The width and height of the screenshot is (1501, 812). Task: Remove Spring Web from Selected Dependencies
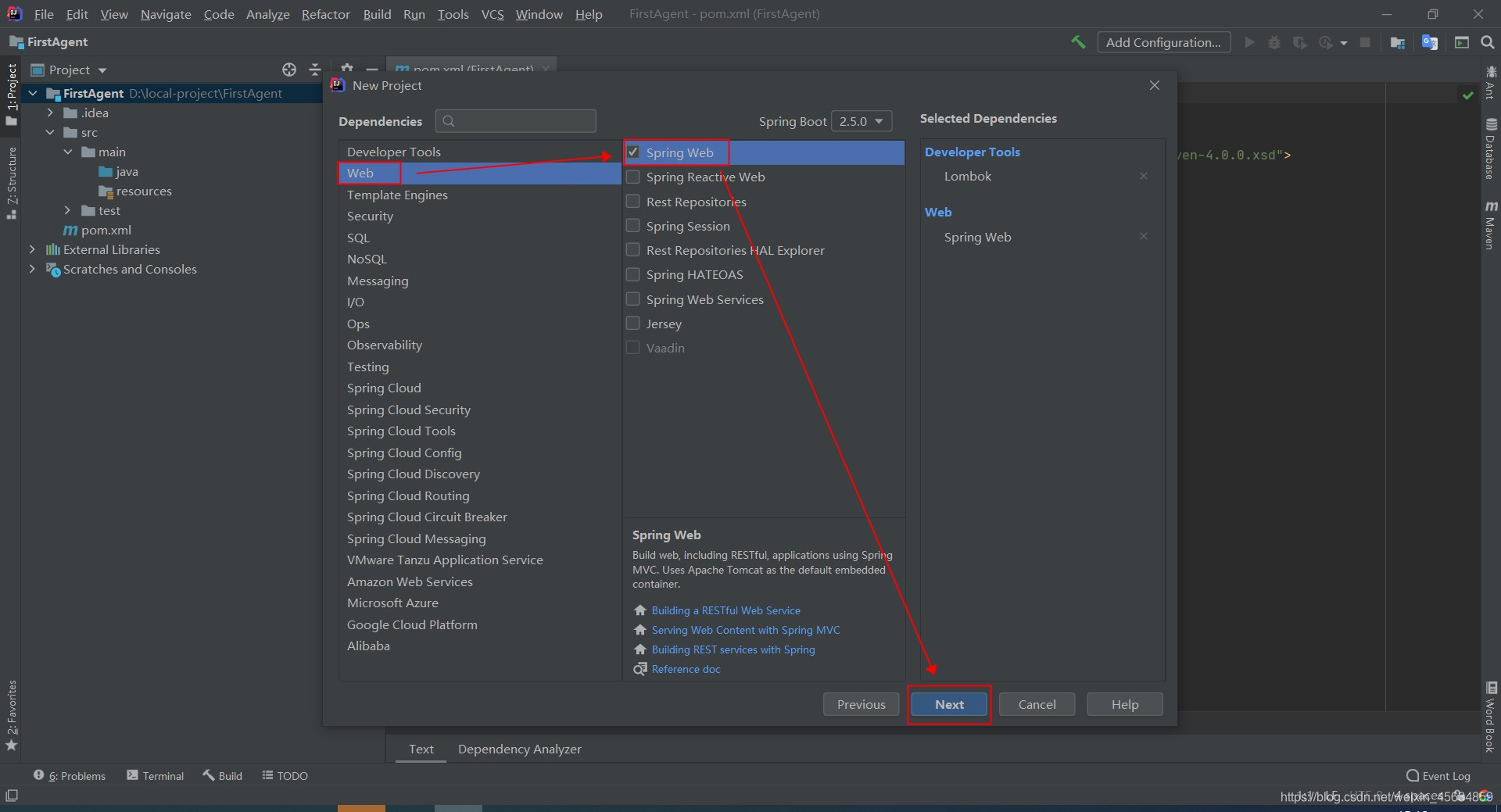pos(1144,236)
